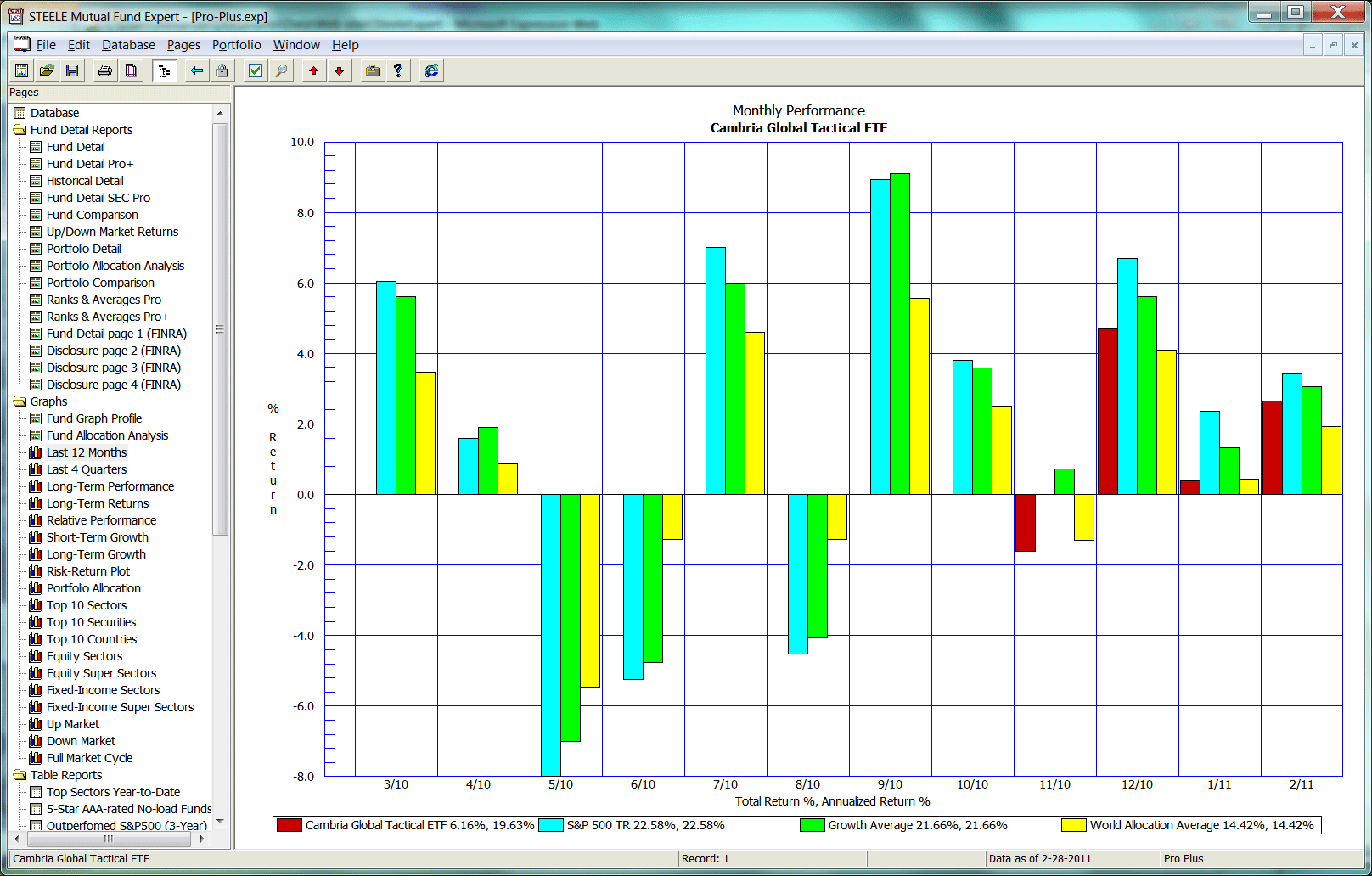1372x876 pixels.
Task: Click the red down arrow icon
Action: [x=340, y=70]
